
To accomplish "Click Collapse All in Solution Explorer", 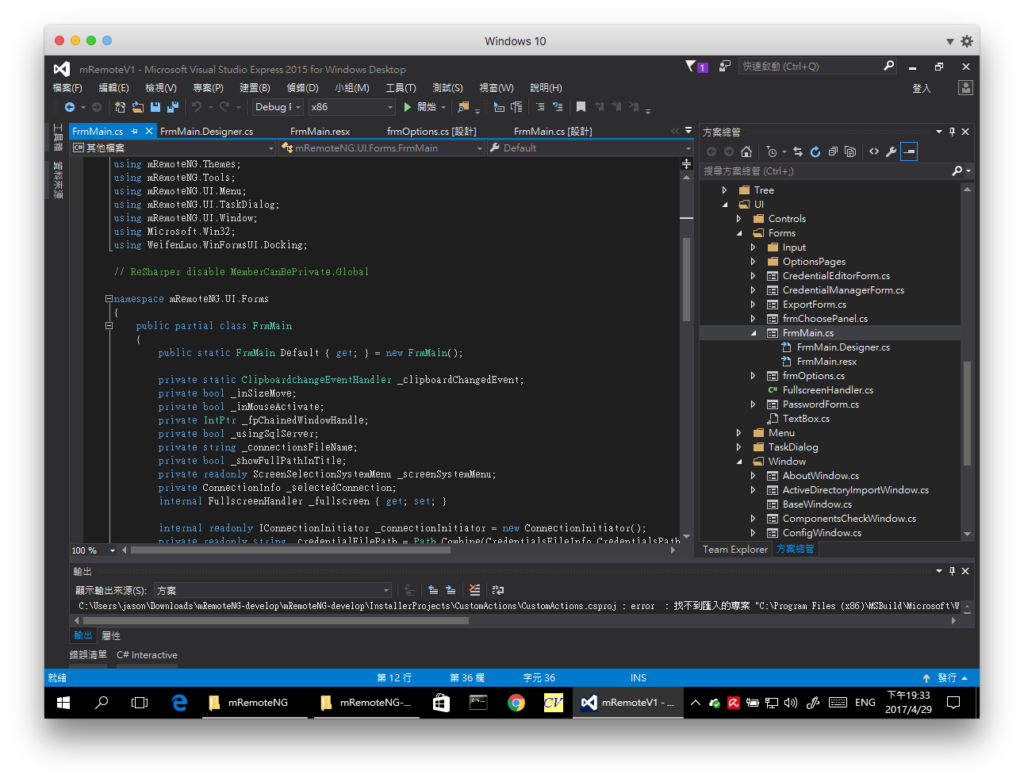I will [833, 152].
